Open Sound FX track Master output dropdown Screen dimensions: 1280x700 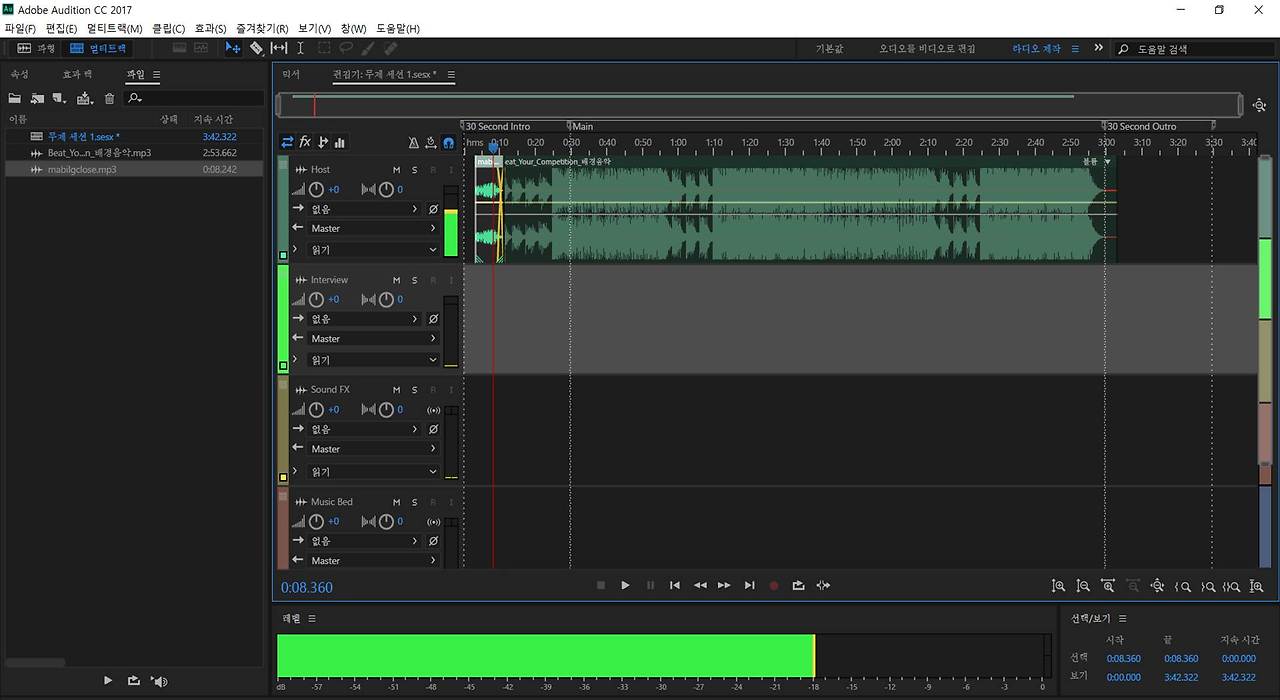(x=372, y=449)
